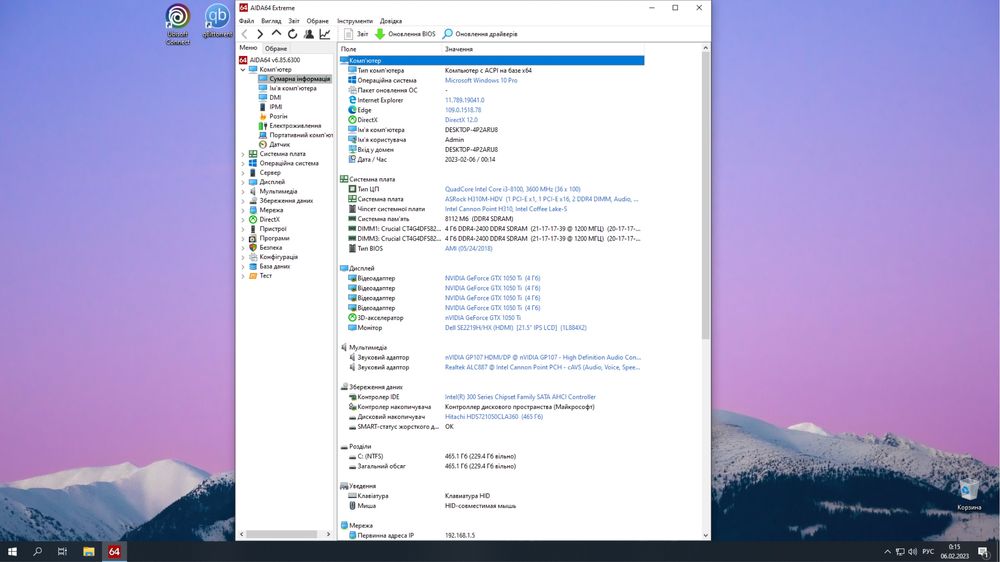
Task: Open the DirectX 12.0 link
Action: coord(461,120)
